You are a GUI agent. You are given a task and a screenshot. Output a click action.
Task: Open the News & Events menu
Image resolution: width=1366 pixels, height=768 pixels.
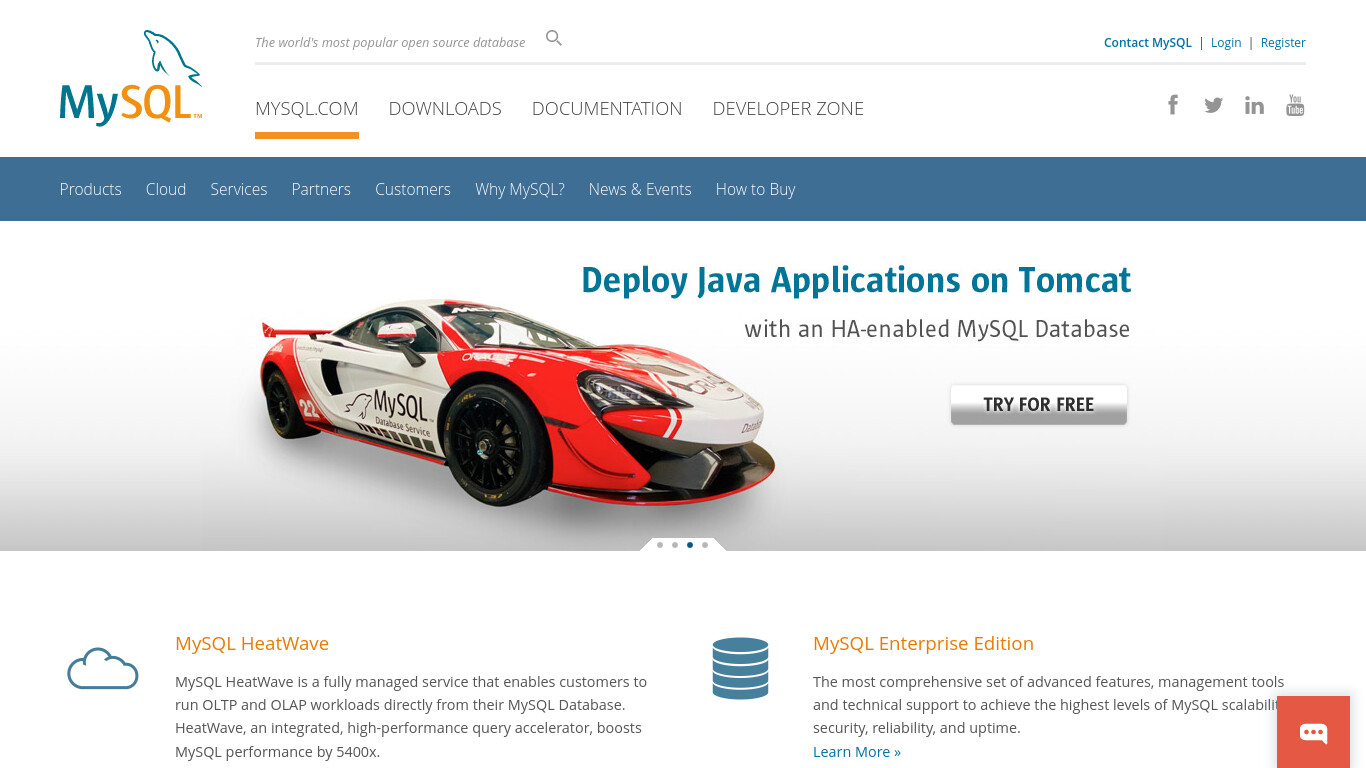click(640, 189)
